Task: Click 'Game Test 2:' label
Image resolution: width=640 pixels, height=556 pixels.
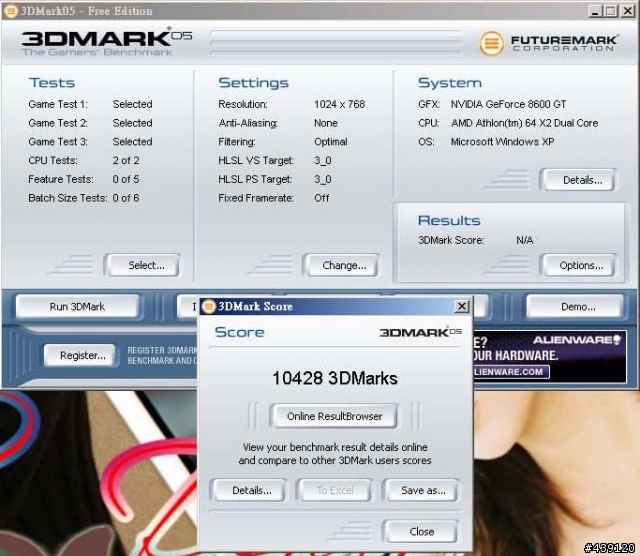Action: (x=58, y=123)
